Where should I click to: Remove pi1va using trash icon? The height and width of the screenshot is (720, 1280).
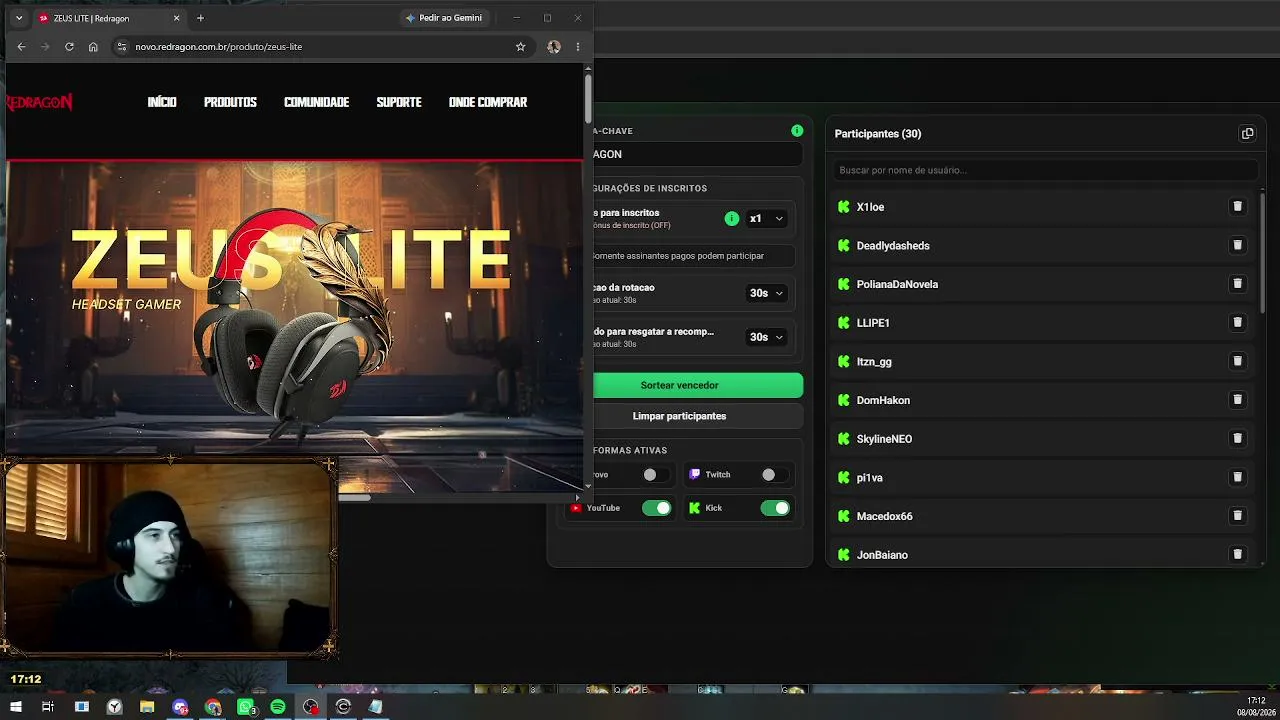point(1237,477)
